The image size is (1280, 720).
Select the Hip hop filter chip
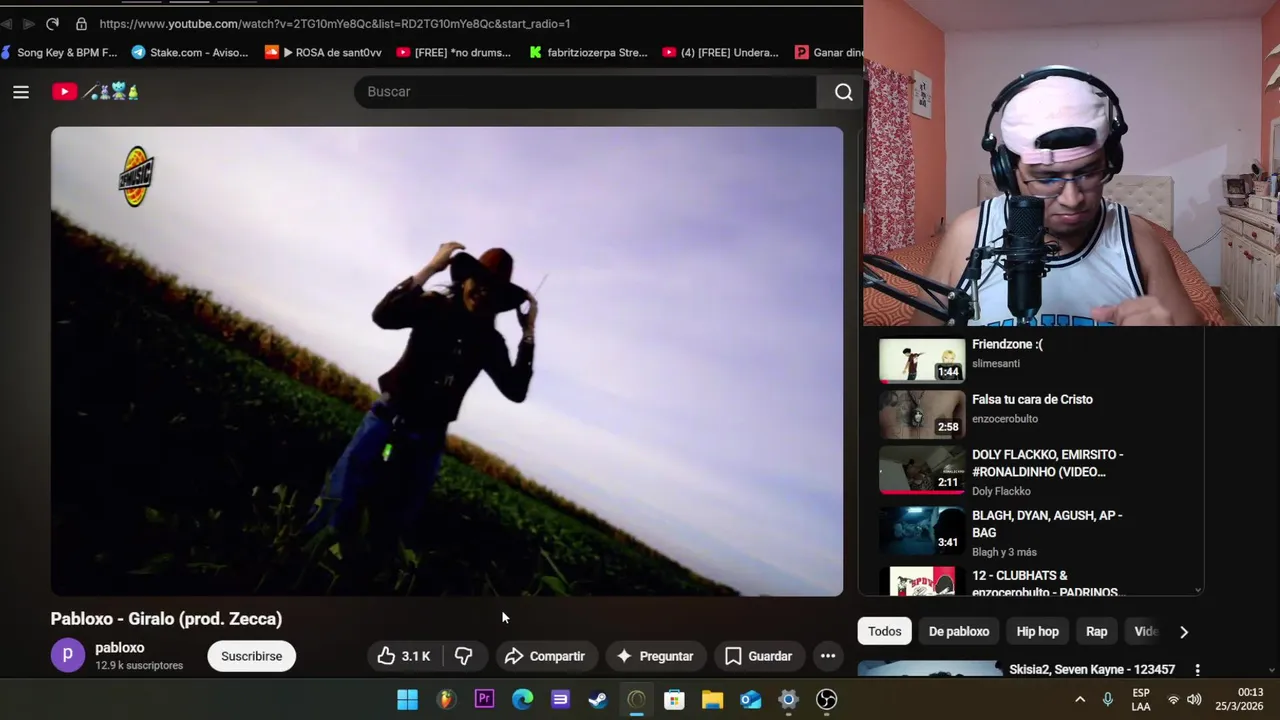(x=1037, y=631)
